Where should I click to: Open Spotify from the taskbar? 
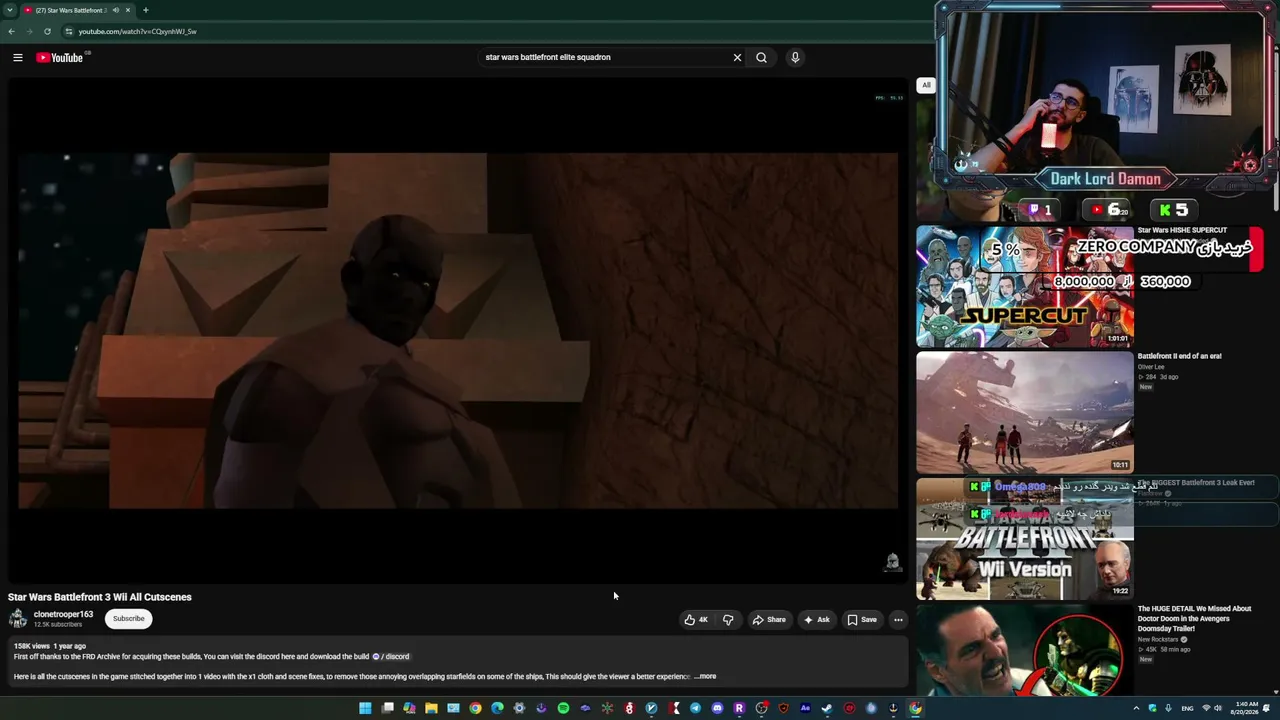(563, 708)
